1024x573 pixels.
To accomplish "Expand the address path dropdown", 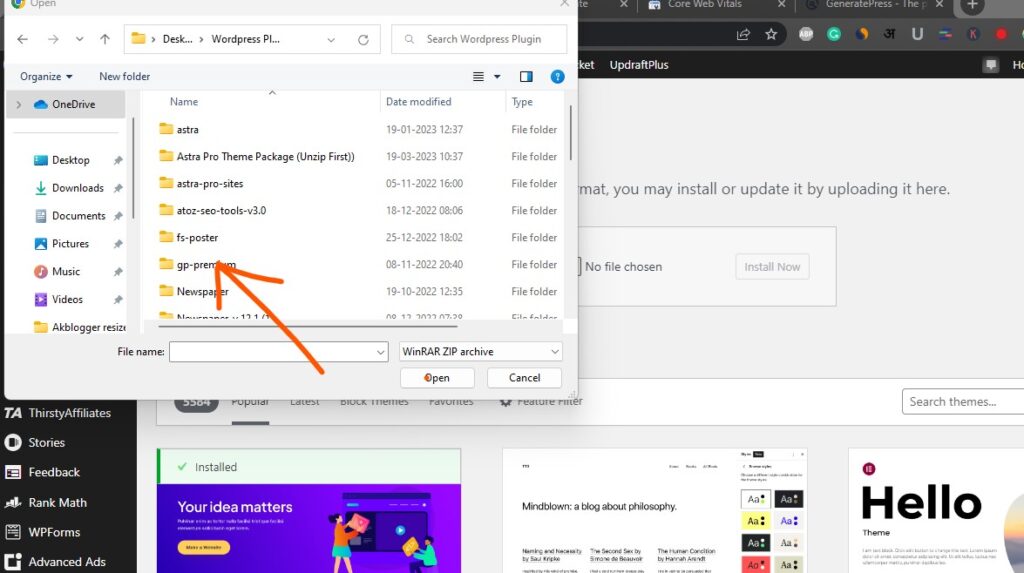I will tap(331, 40).
